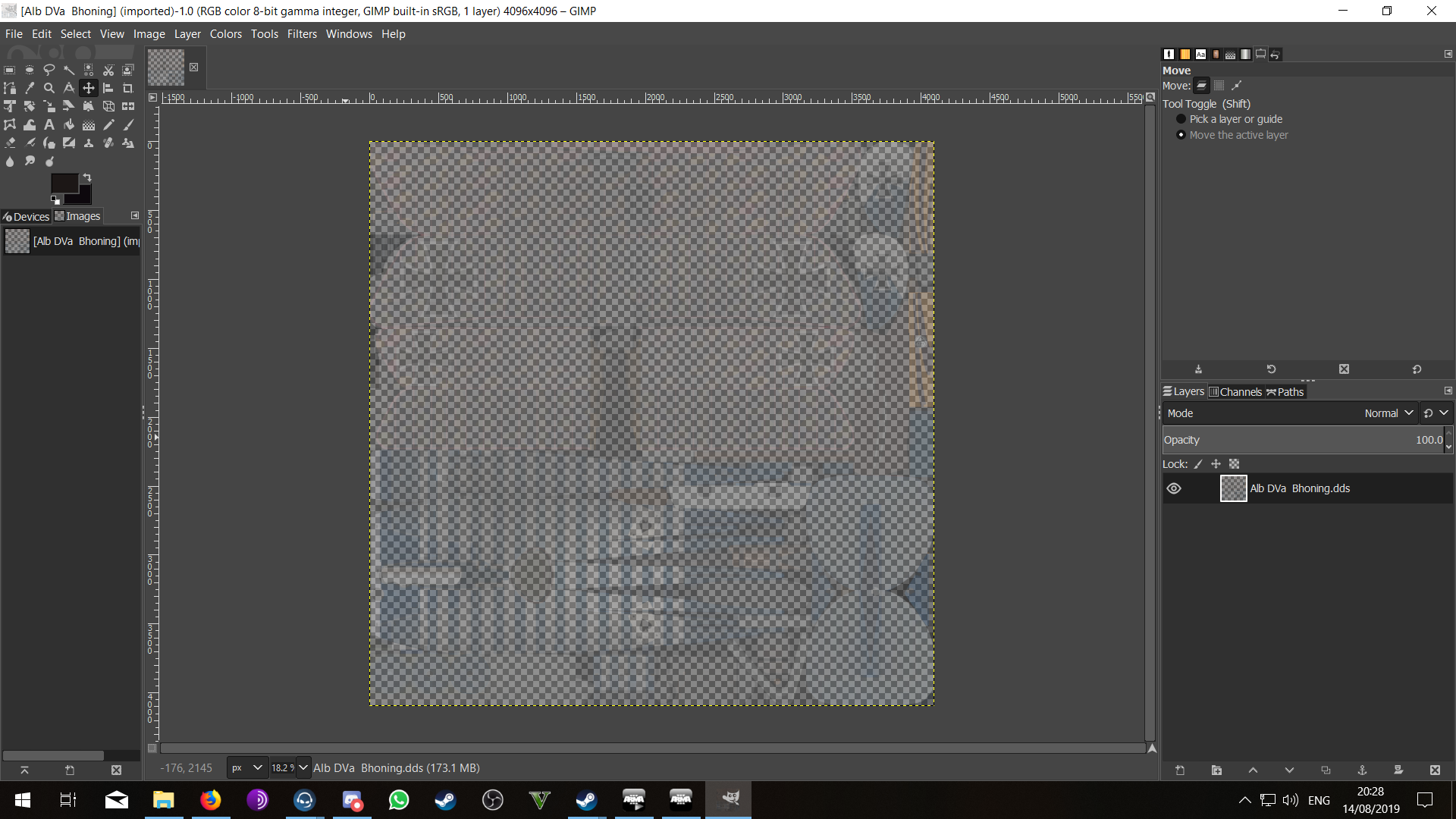
Task: Select 'Pick a layer or guide' option
Action: pyautogui.click(x=1235, y=119)
